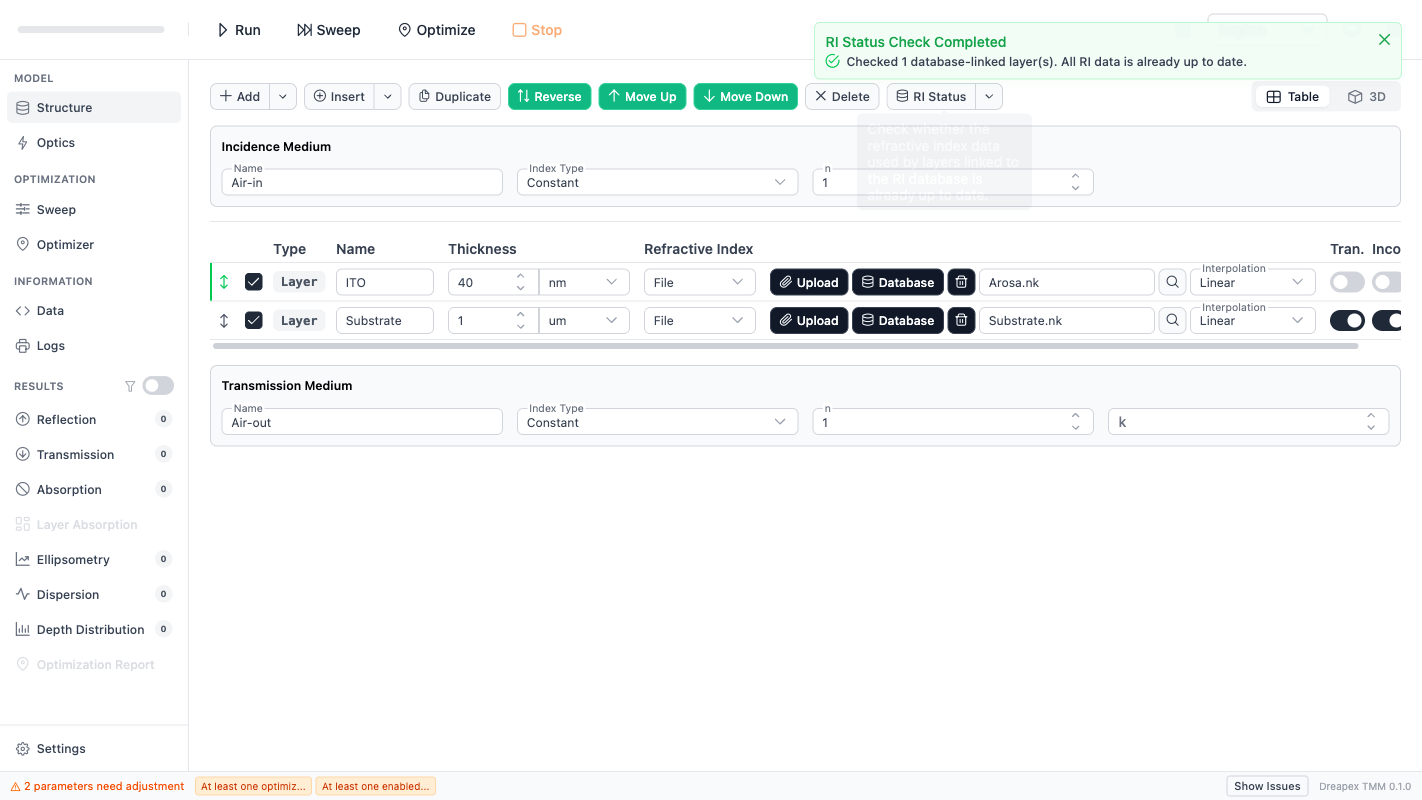Screen dimensions: 1422x800
Task: Click Show Issues in the status bar
Action: (x=1266, y=786)
